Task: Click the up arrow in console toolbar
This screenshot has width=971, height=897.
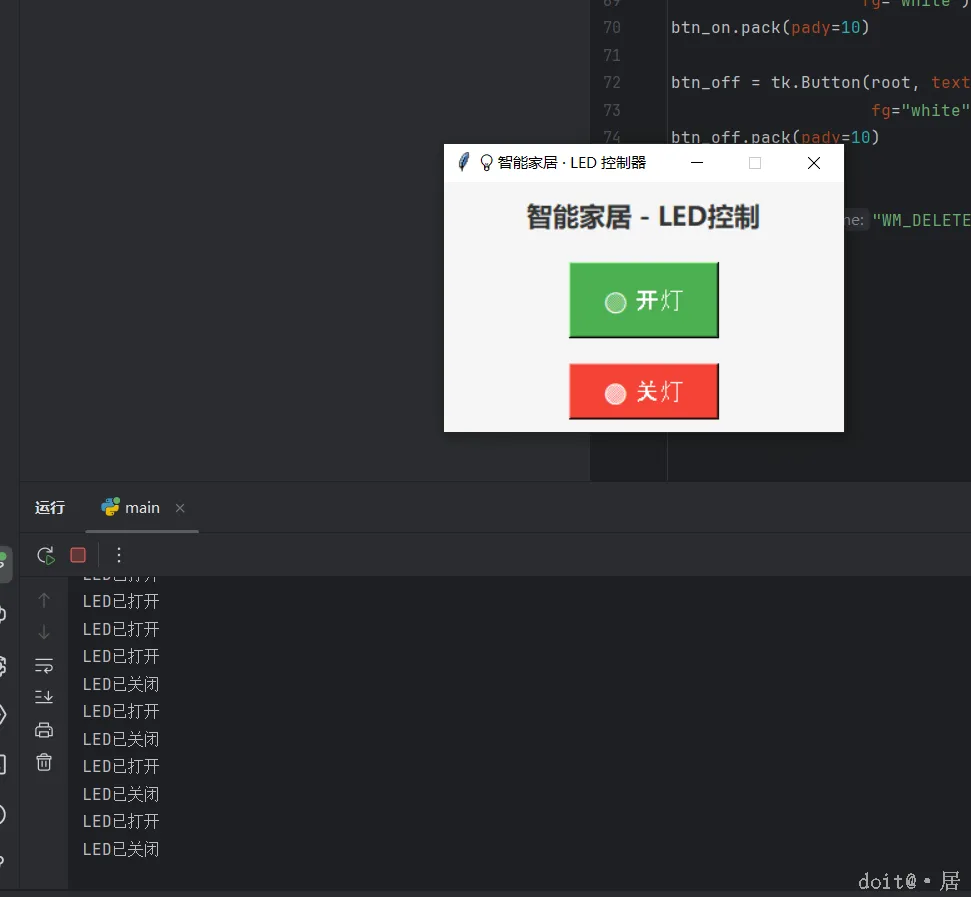Action: (44, 600)
